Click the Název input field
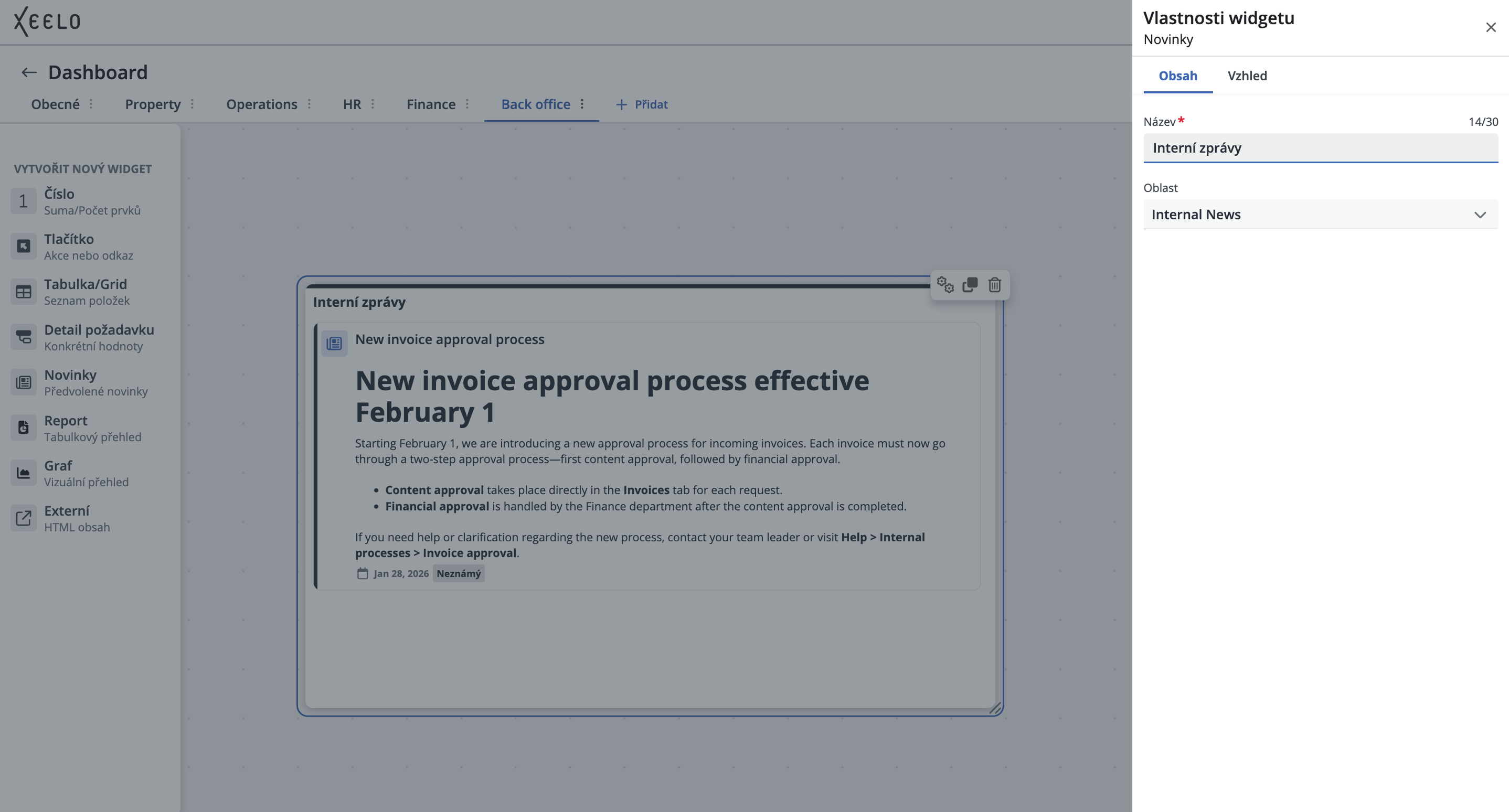Screen dimensions: 1509x812 [x=1320, y=148]
